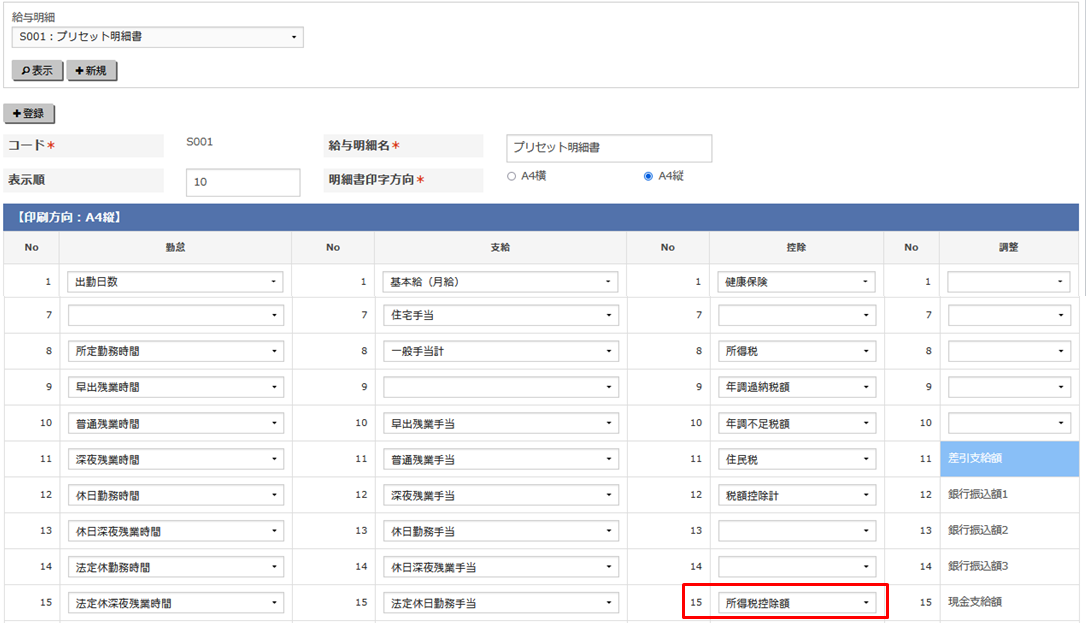Expand the 基本給（月給） dropdown

click(x=499, y=282)
